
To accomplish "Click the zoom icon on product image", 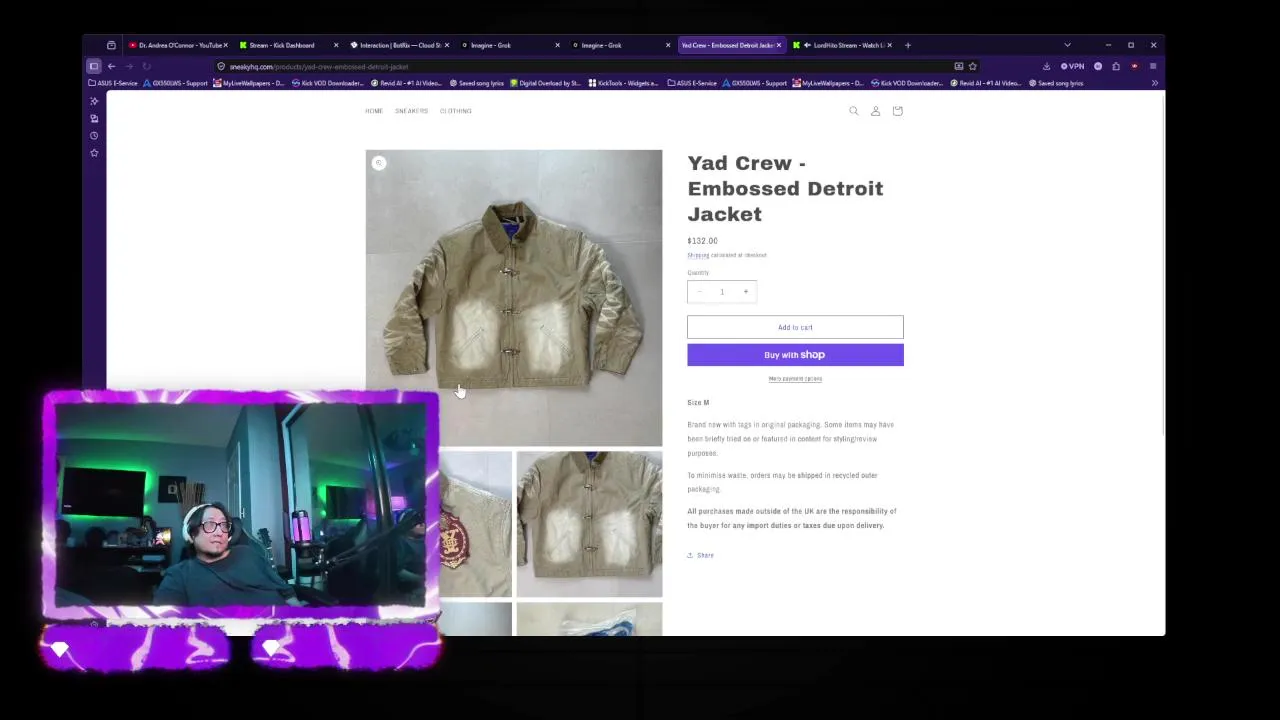I will [379, 163].
